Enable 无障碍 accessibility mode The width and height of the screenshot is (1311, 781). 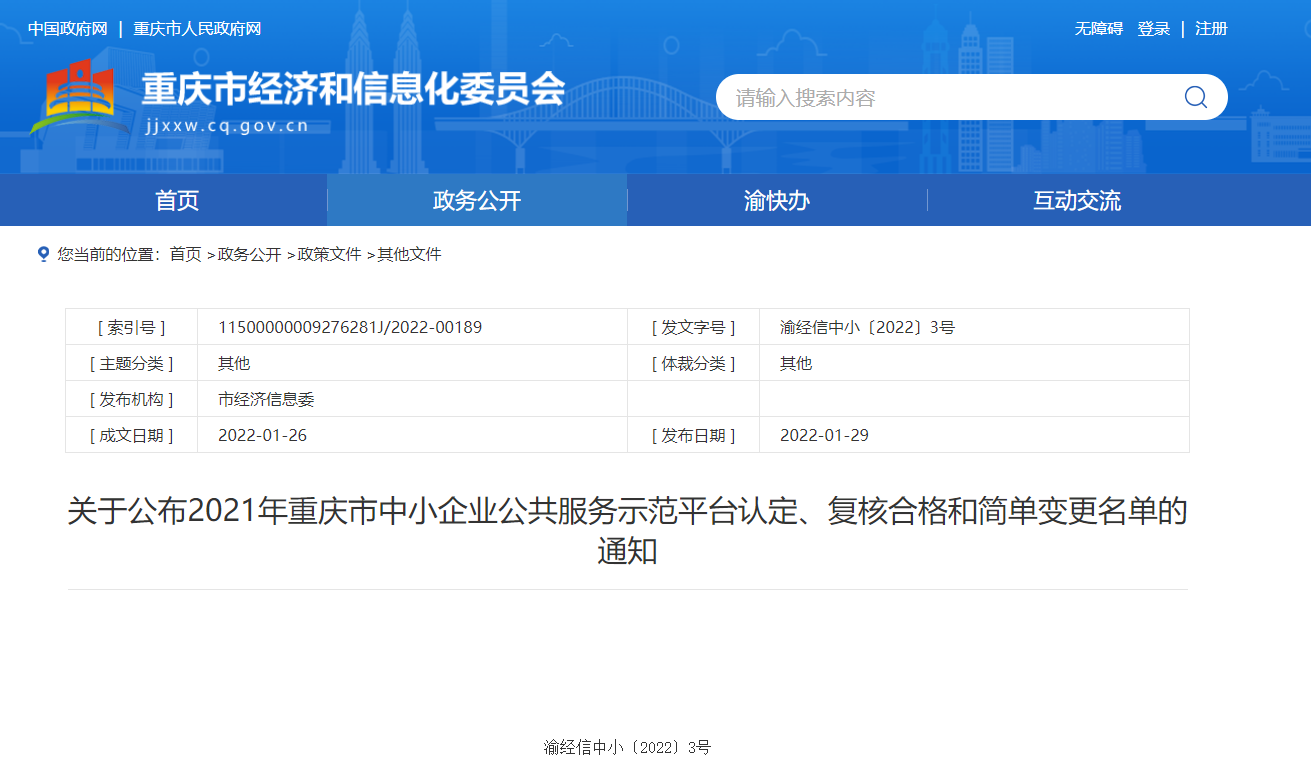pos(1098,29)
